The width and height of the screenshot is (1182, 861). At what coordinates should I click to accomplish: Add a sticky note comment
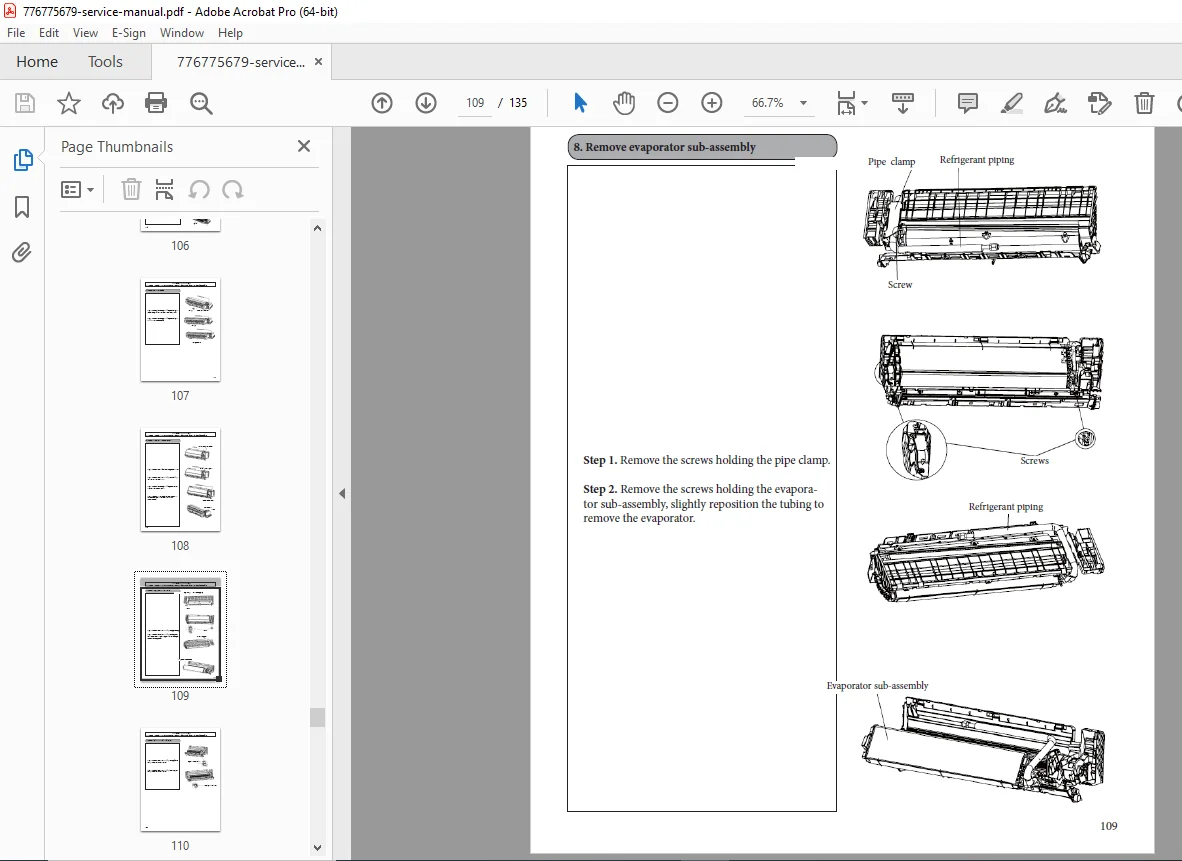click(967, 103)
